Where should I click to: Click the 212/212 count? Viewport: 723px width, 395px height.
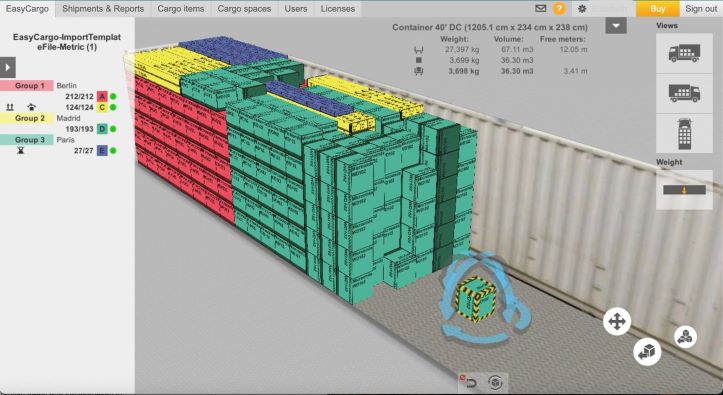coord(79,96)
